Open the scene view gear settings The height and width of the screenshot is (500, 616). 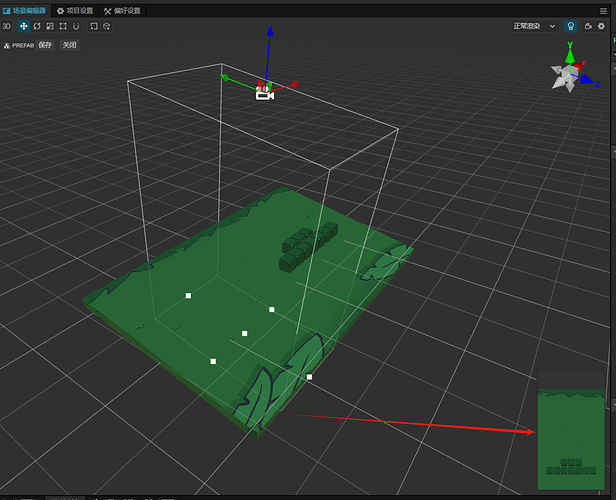[601, 26]
